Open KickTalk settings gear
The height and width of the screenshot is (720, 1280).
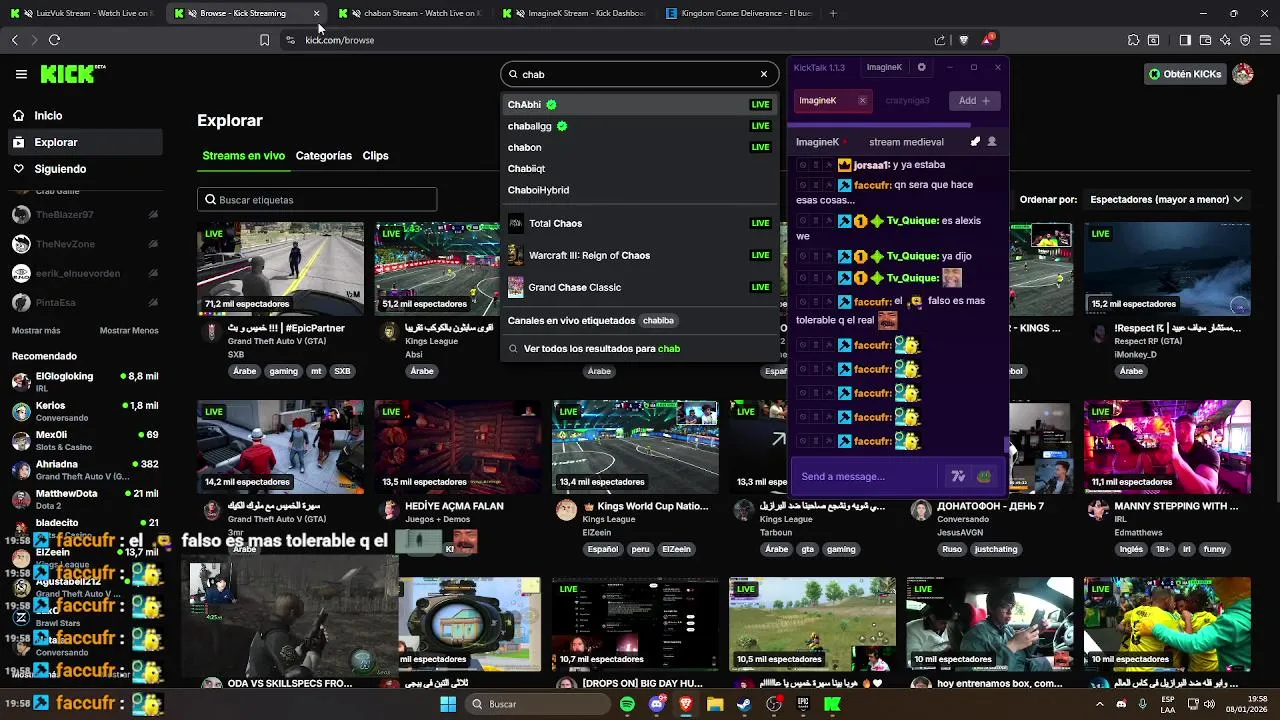921,67
